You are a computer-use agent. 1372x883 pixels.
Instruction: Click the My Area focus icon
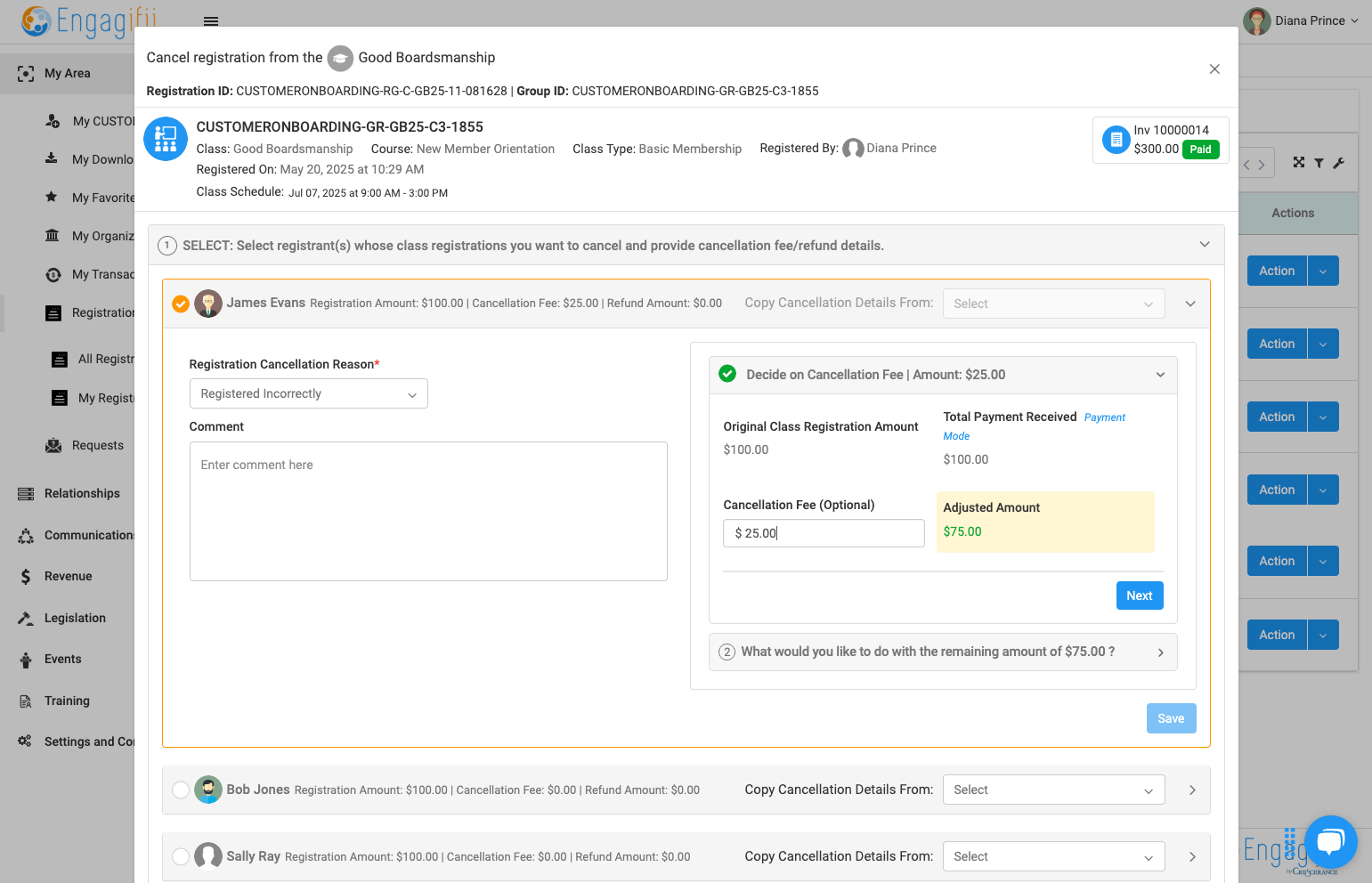(x=26, y=74)
